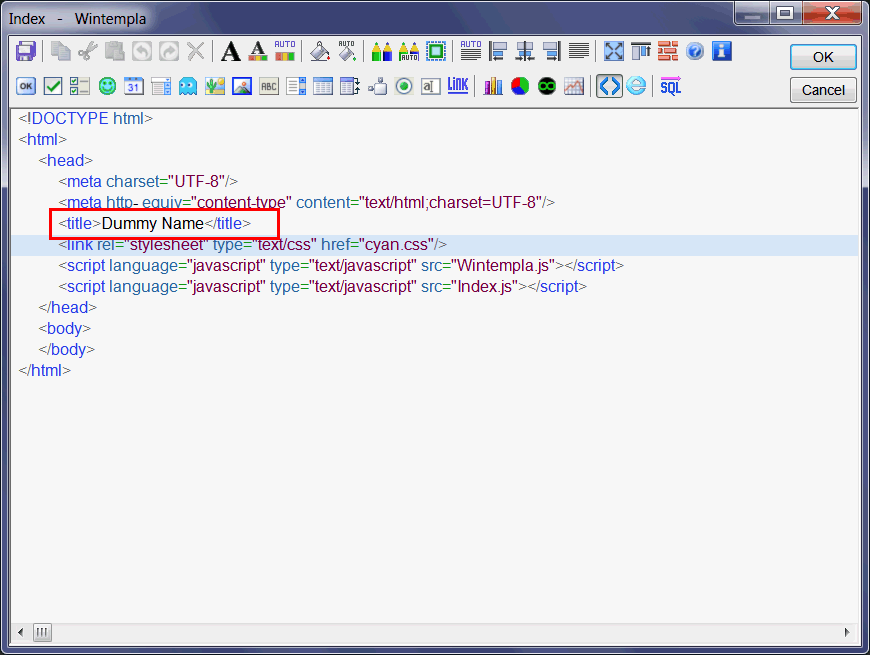The image size is (870, 655).
Task: Apply AUTO text alignment icon
Action: coord(471,52)
